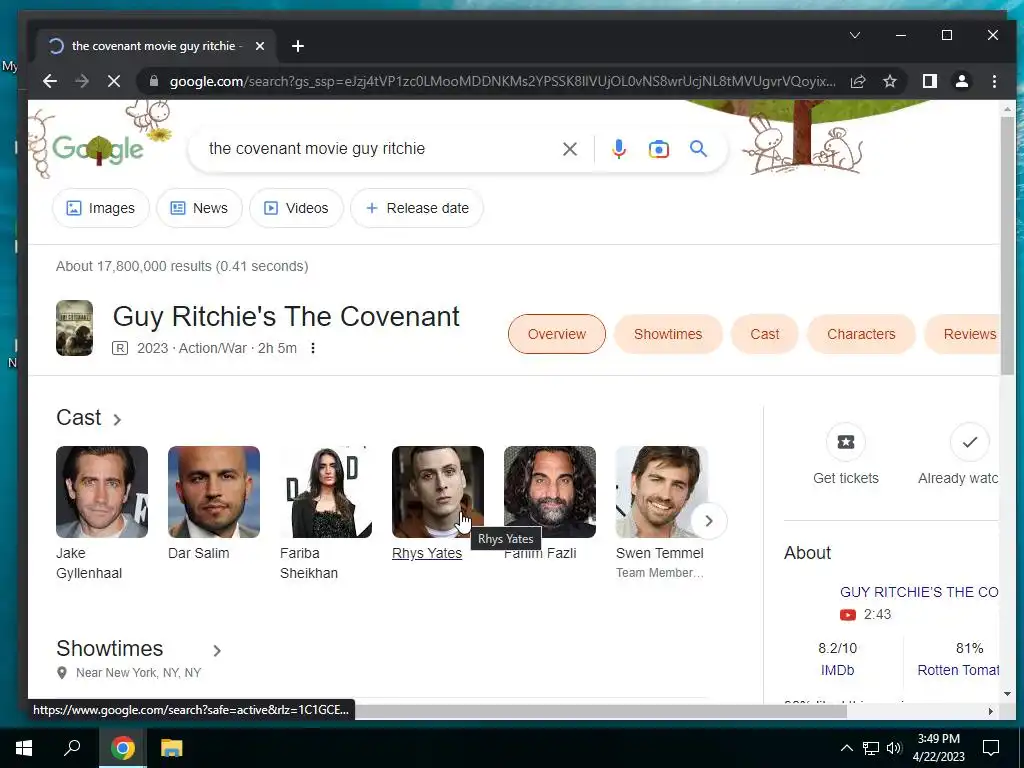1024x768 pixels.
Task: Open Jake Gyllenhaal's cast photo
Action: [x=102, y=492]
